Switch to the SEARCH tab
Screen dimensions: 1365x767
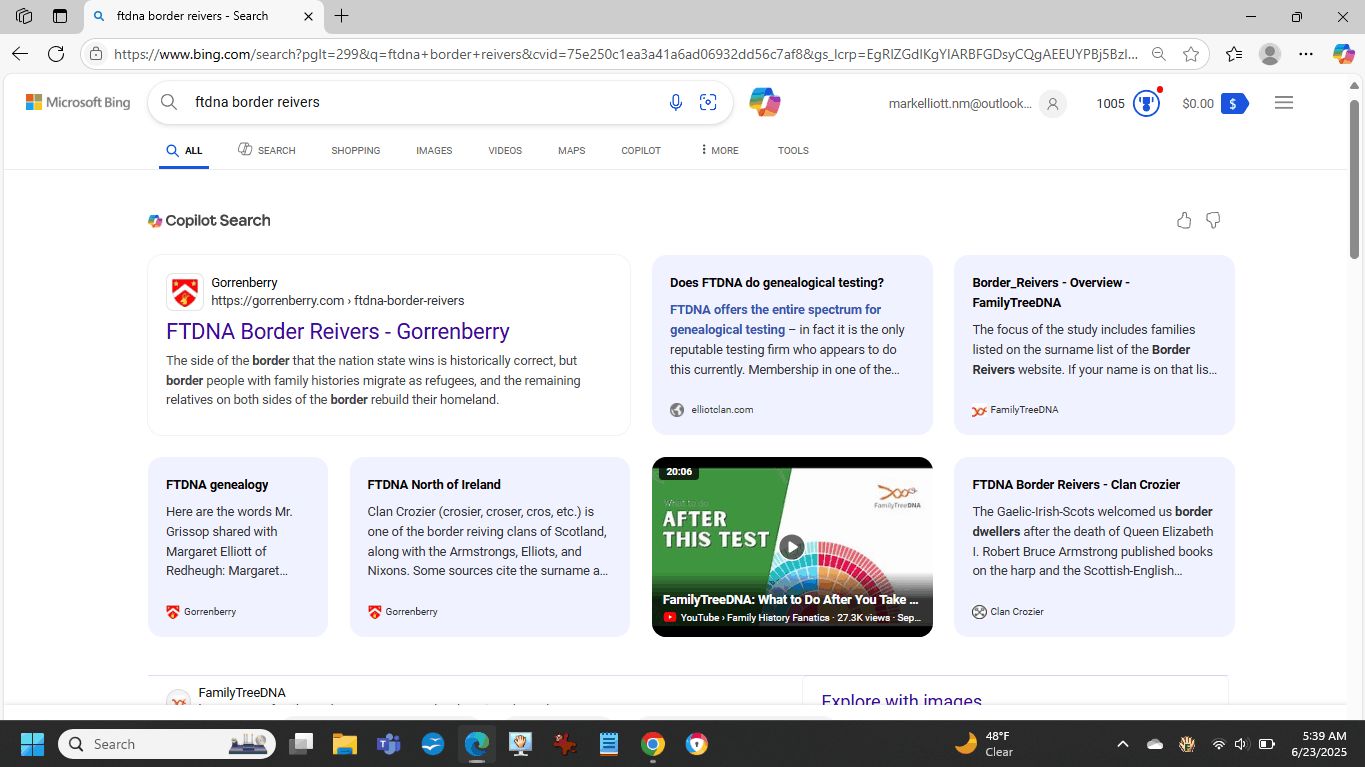click(x=267, y=150)
